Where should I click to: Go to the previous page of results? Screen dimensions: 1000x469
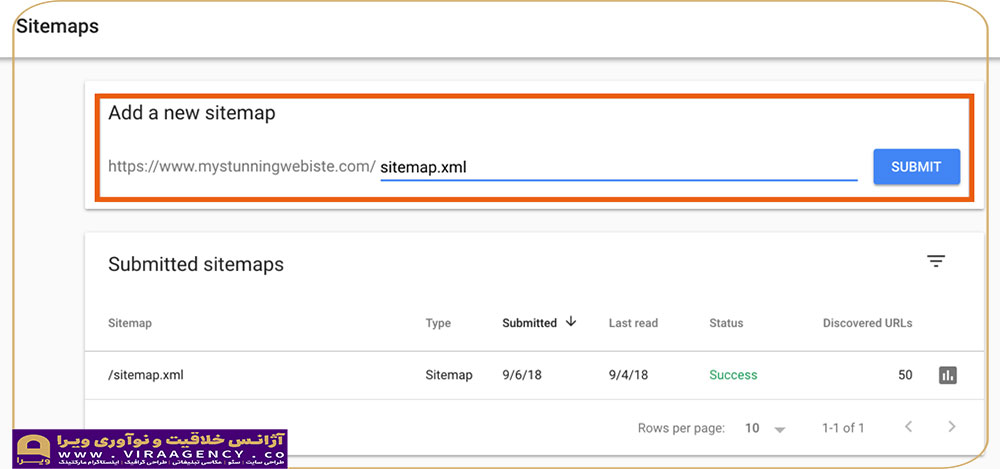pyautogui.click(x=908, y=427)
